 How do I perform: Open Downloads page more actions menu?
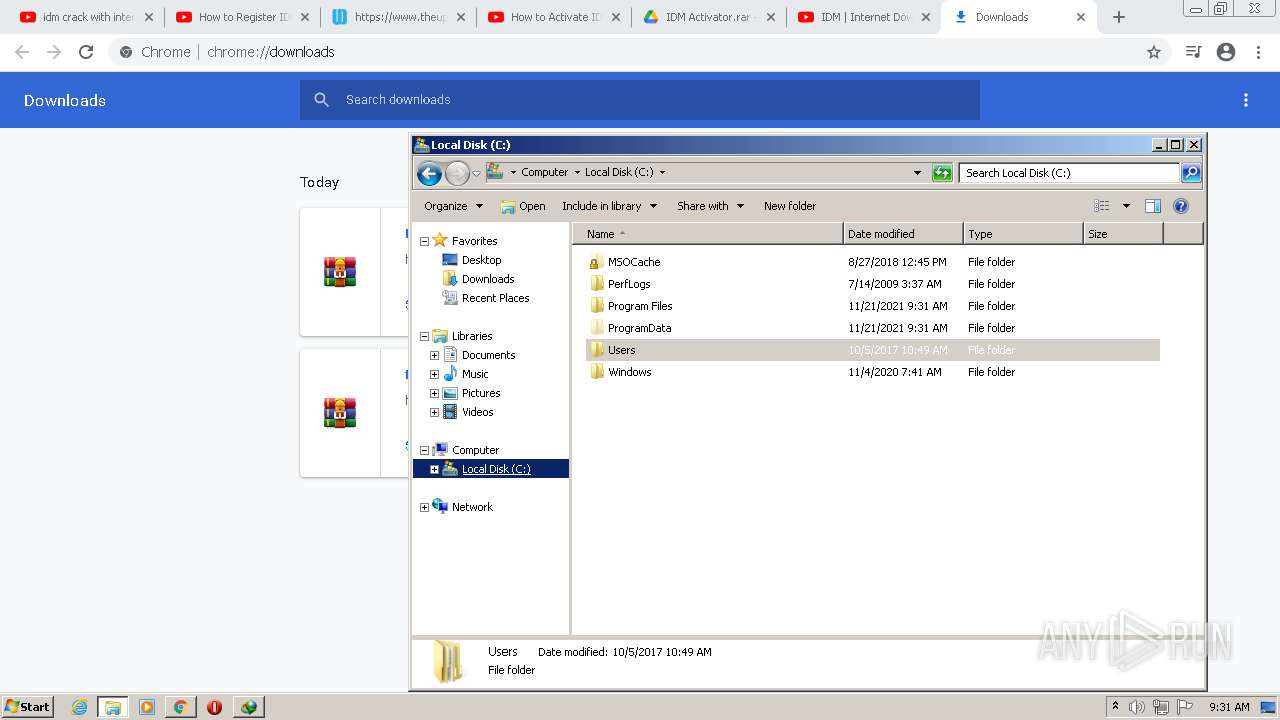[1246, 100]
